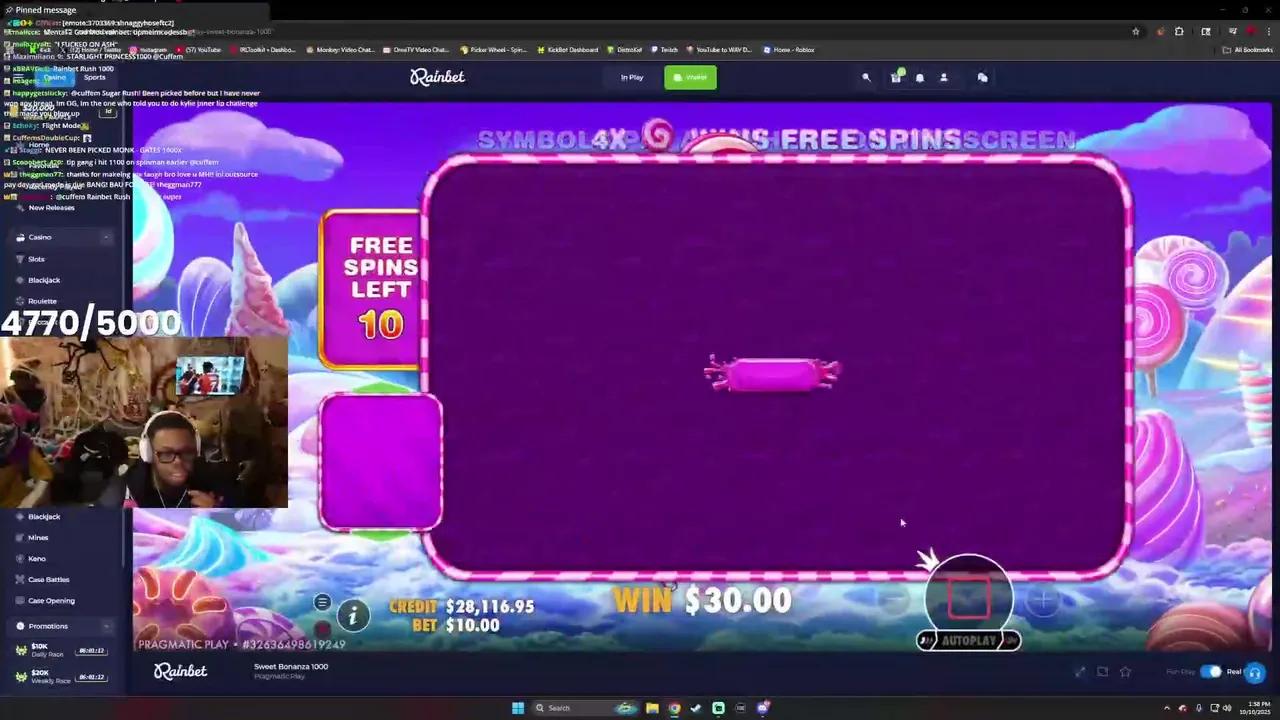Screen dimensions: 1280x720
Task: Open the KickBot Dashboard bookmark
Action: 568,50
